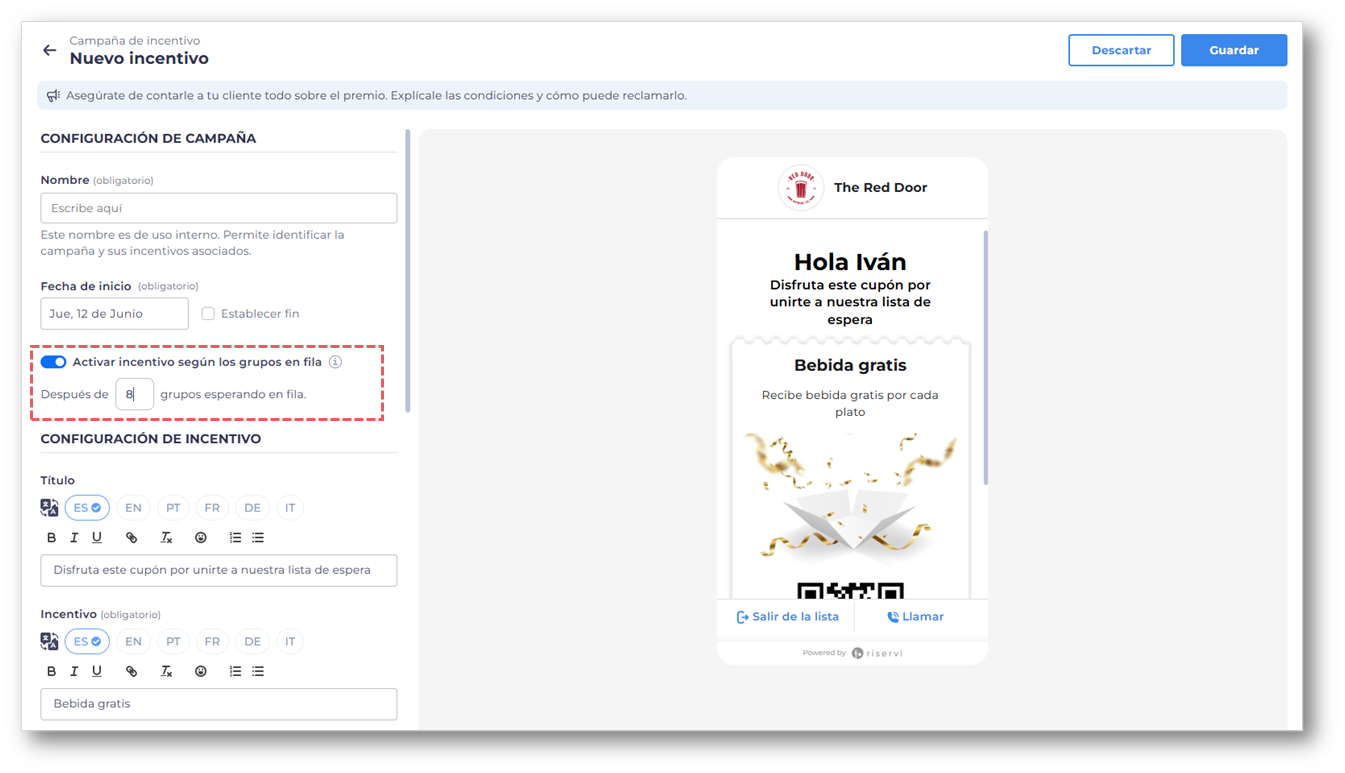
Task: Click the CONFIGURACIÓN DE CAMPAÑA heading
Action: [148, 139]
